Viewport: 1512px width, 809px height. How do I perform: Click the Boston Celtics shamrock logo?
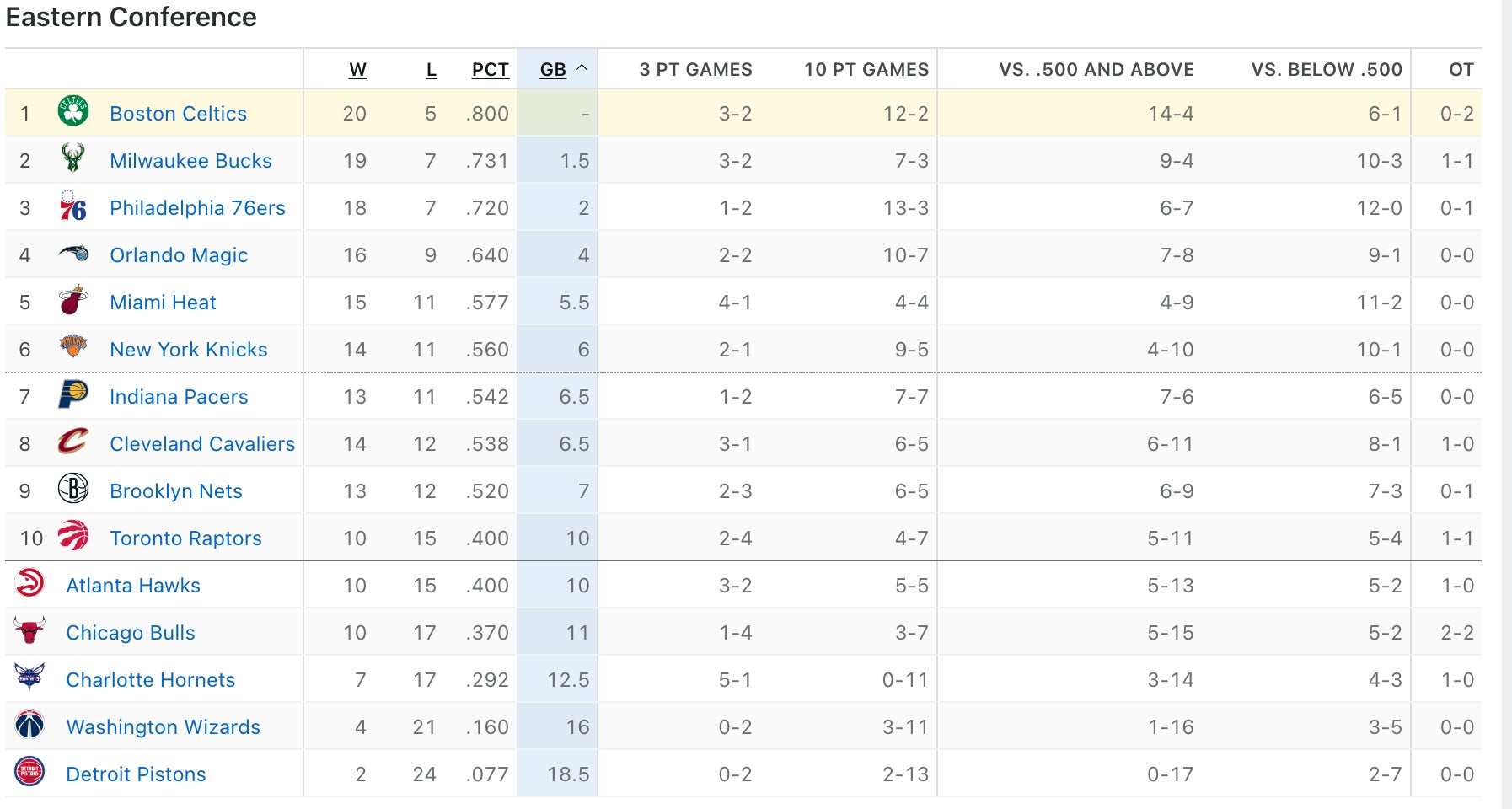click(73, 112)
